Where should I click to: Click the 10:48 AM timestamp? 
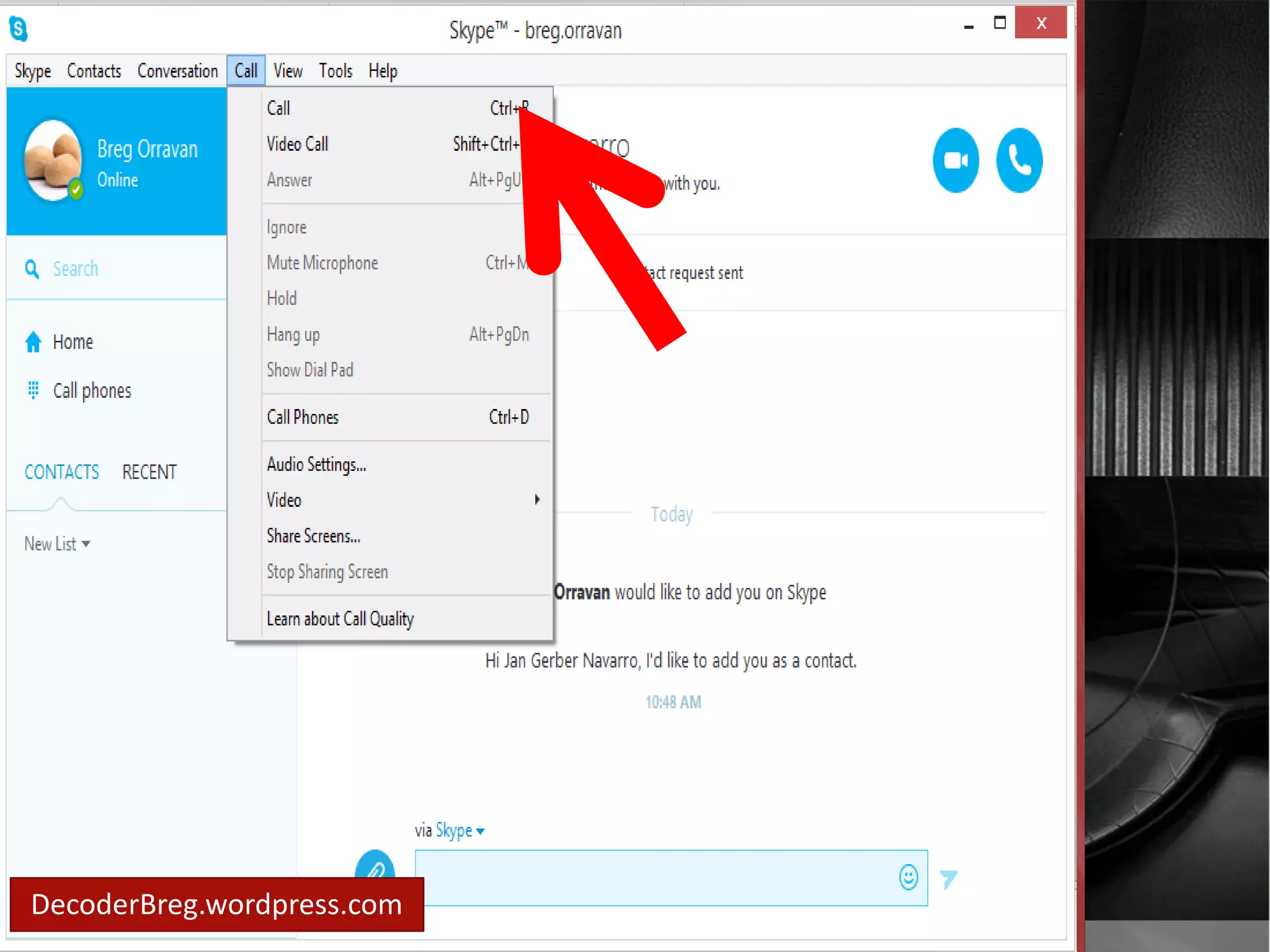point(673,702)
